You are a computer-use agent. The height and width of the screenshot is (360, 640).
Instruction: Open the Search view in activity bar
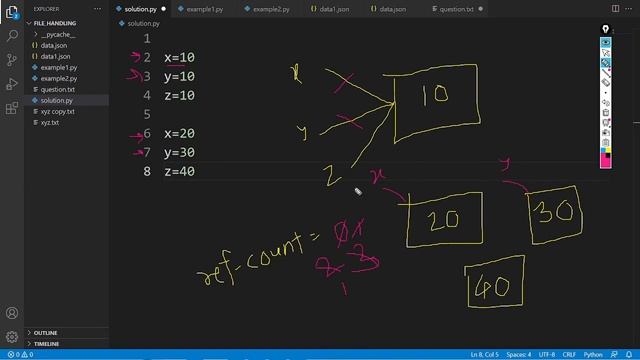tap(12, 36)
